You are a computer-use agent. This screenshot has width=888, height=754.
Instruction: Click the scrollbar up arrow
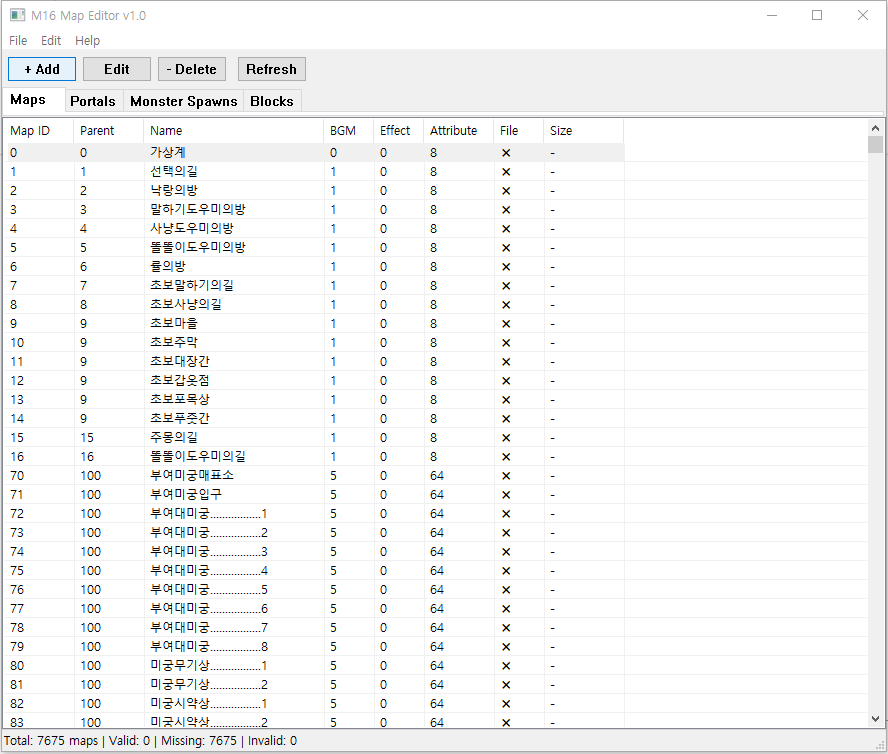(x=876, y=127)
